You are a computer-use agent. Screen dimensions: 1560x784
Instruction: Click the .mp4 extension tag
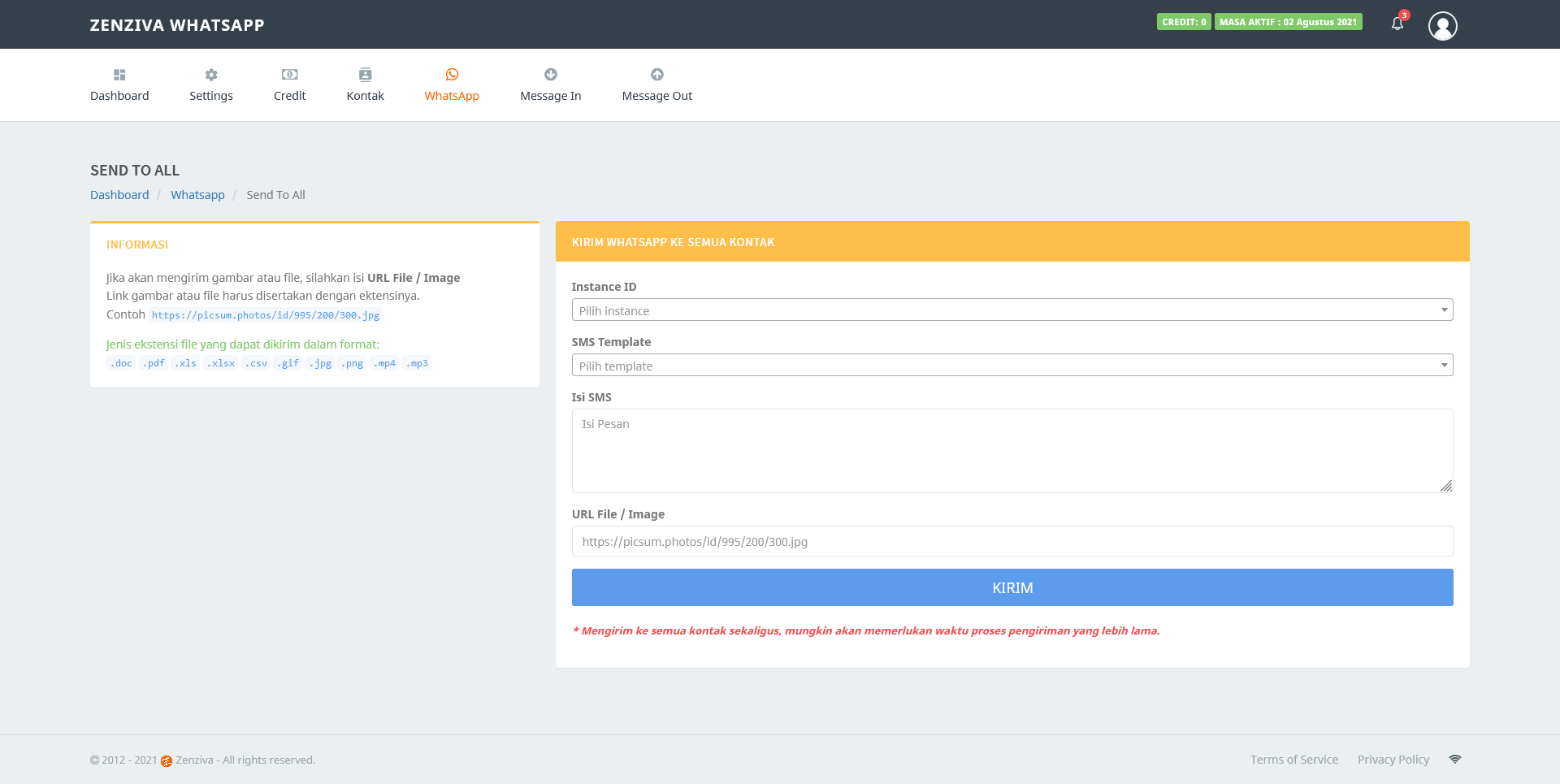tap(384, 363)
